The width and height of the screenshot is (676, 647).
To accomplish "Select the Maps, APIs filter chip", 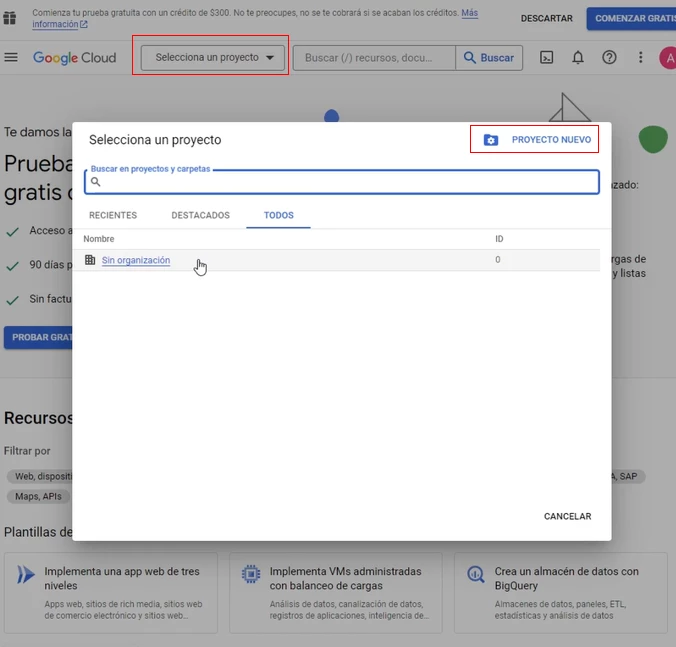I will (38, 497).
